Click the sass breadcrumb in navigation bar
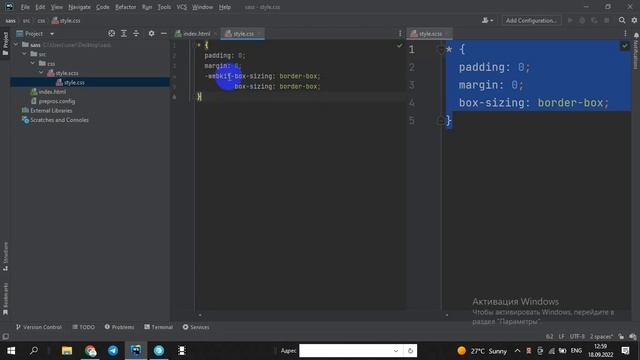Viewport: 640px width, 360px height. coord(11,21)
